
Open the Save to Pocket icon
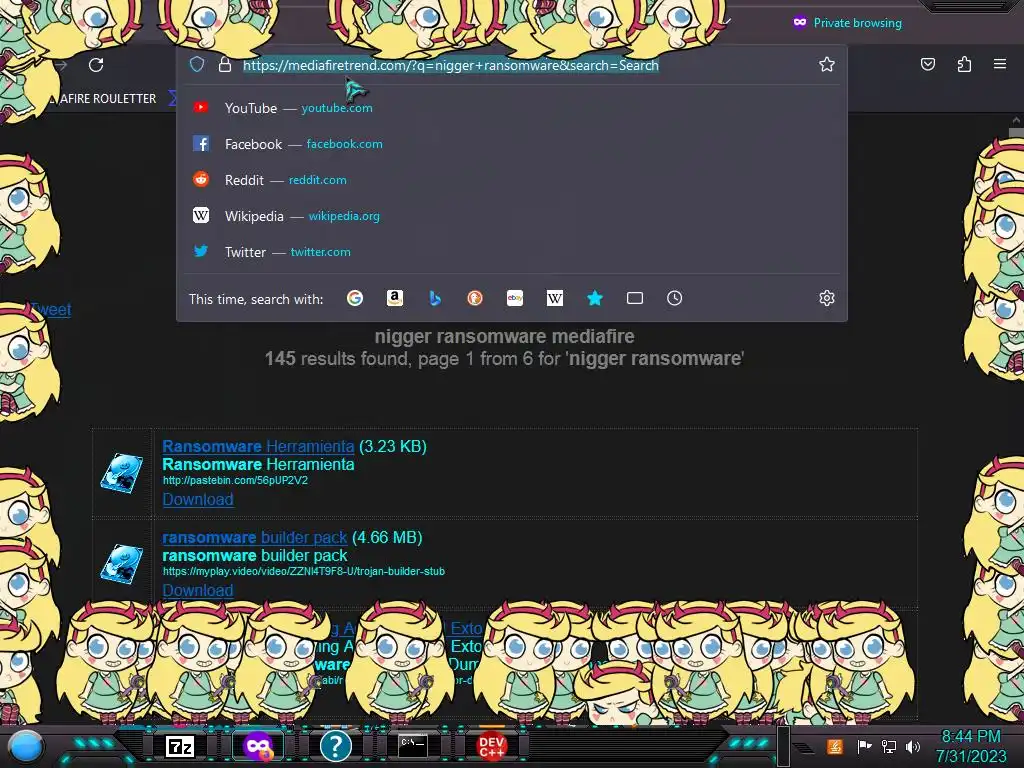click(x=927, y=64)
